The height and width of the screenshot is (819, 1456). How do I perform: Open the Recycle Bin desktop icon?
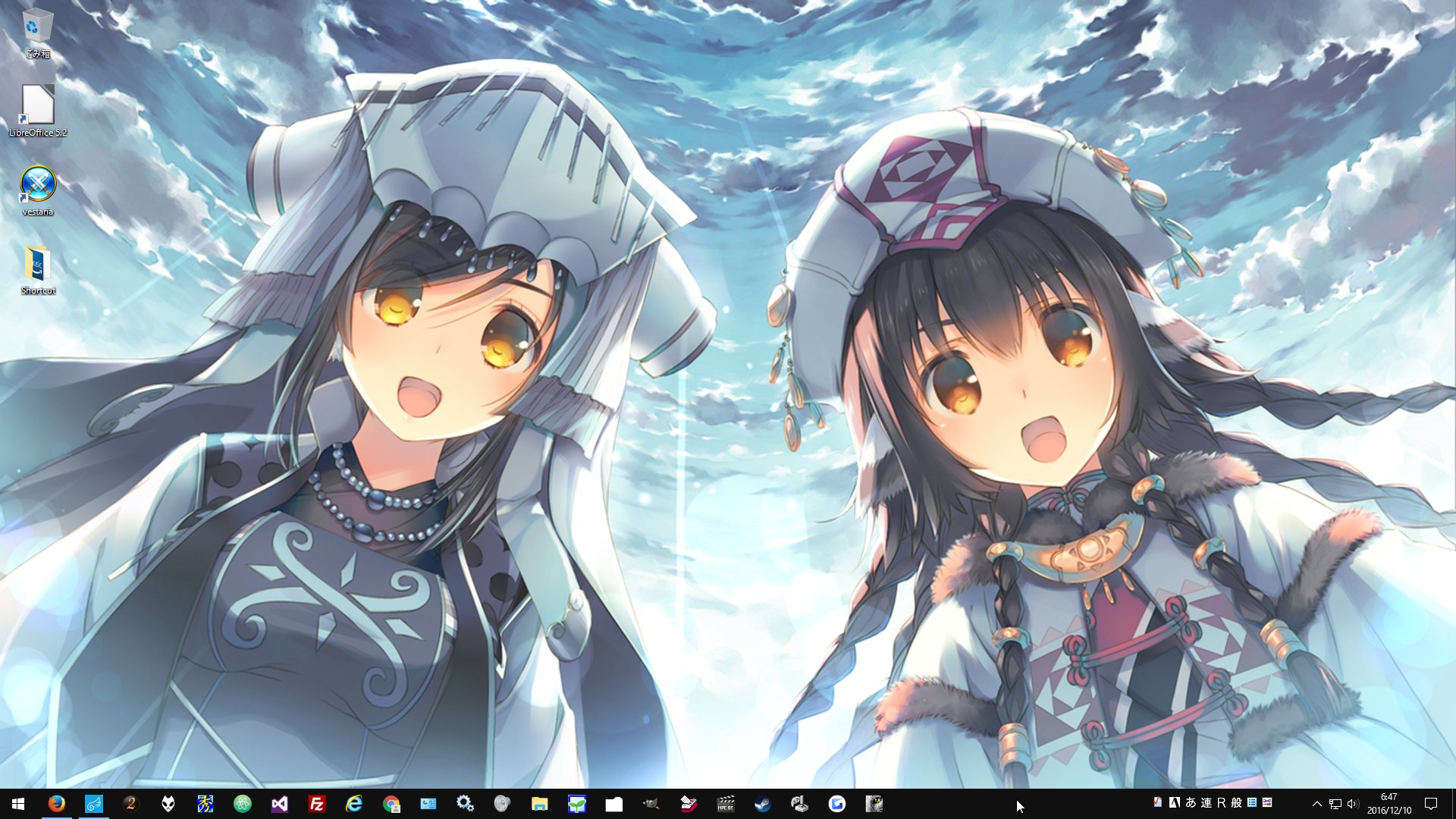(x=37, y=30)
